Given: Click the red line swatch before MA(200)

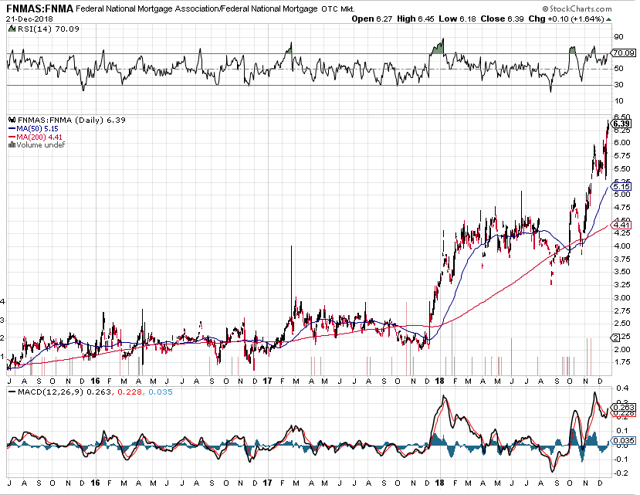Looking at the screenshot, I should [x=12, y=137].
